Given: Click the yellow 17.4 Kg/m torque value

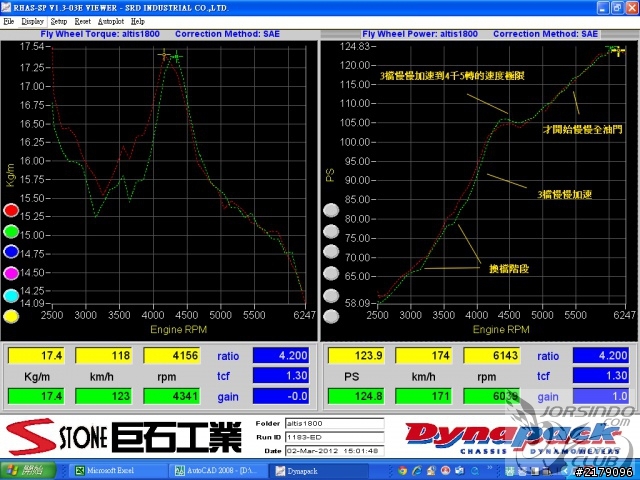Looking at the screenshot, I should pyautogui.click(x=36, y=356).
